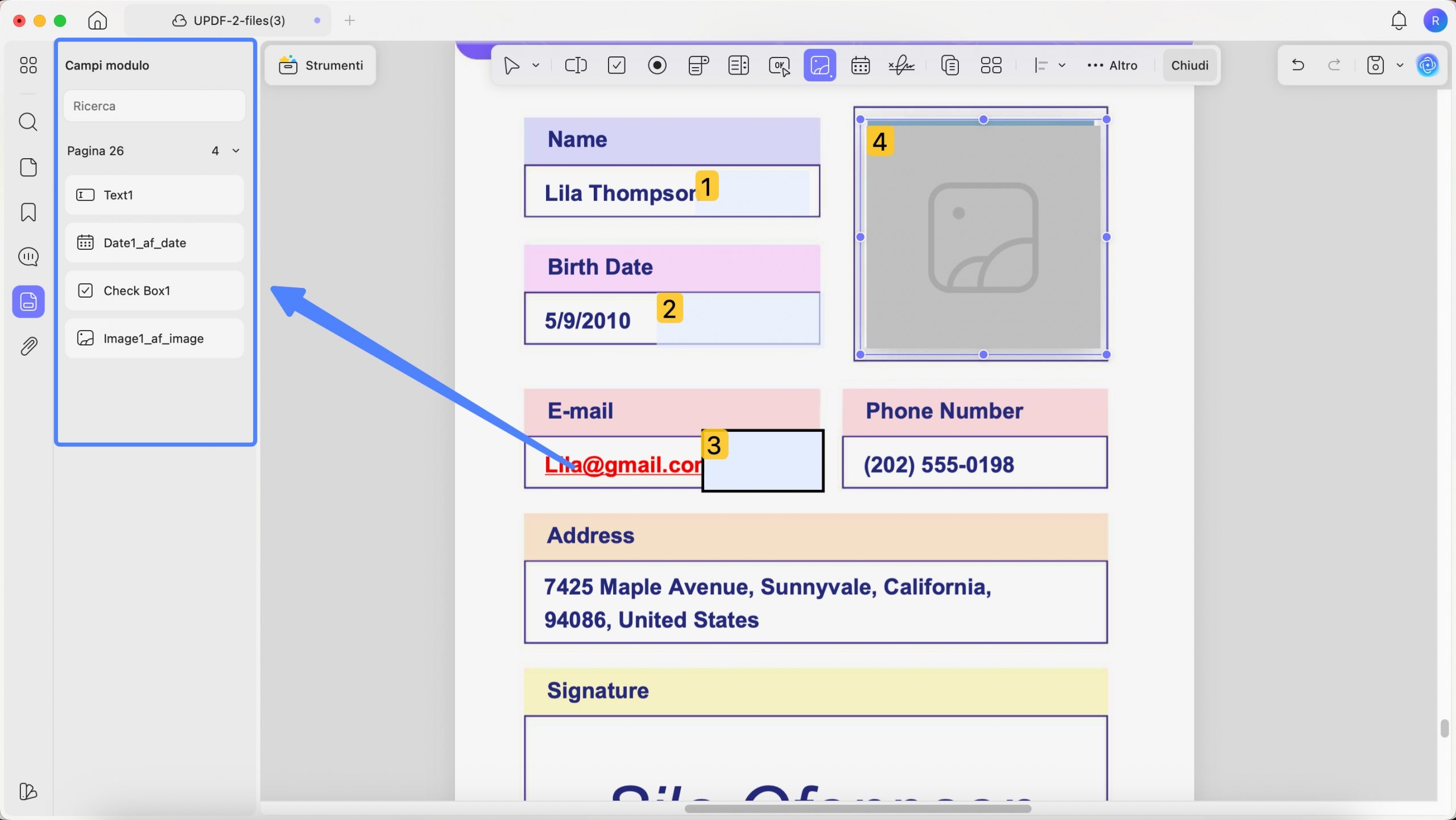The image size is (1456, 820).
Task: Open the Altro more options menu
Action: coord(1112,65)
